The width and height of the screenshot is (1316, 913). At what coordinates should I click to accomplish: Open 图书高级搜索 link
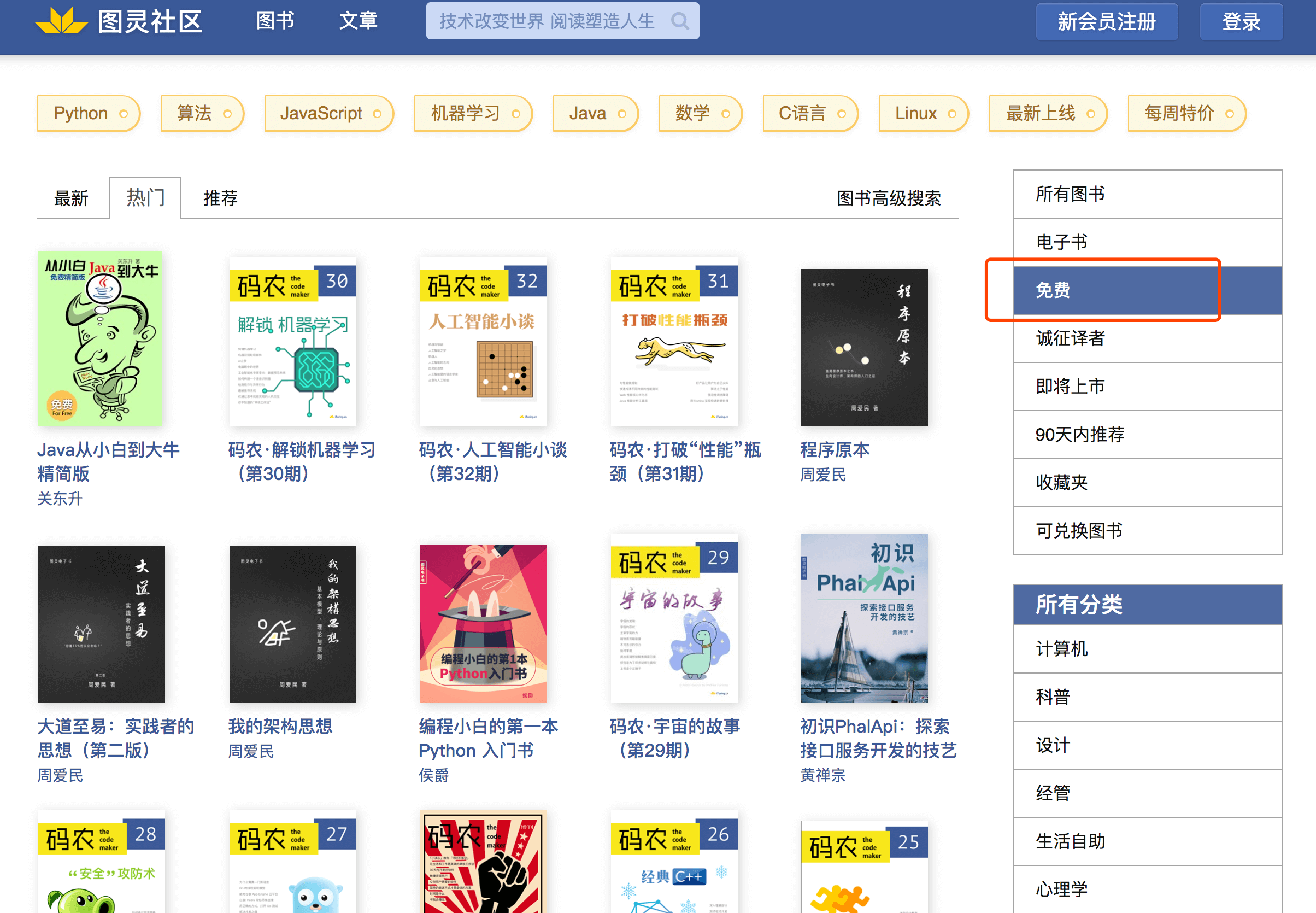[888, 198]
